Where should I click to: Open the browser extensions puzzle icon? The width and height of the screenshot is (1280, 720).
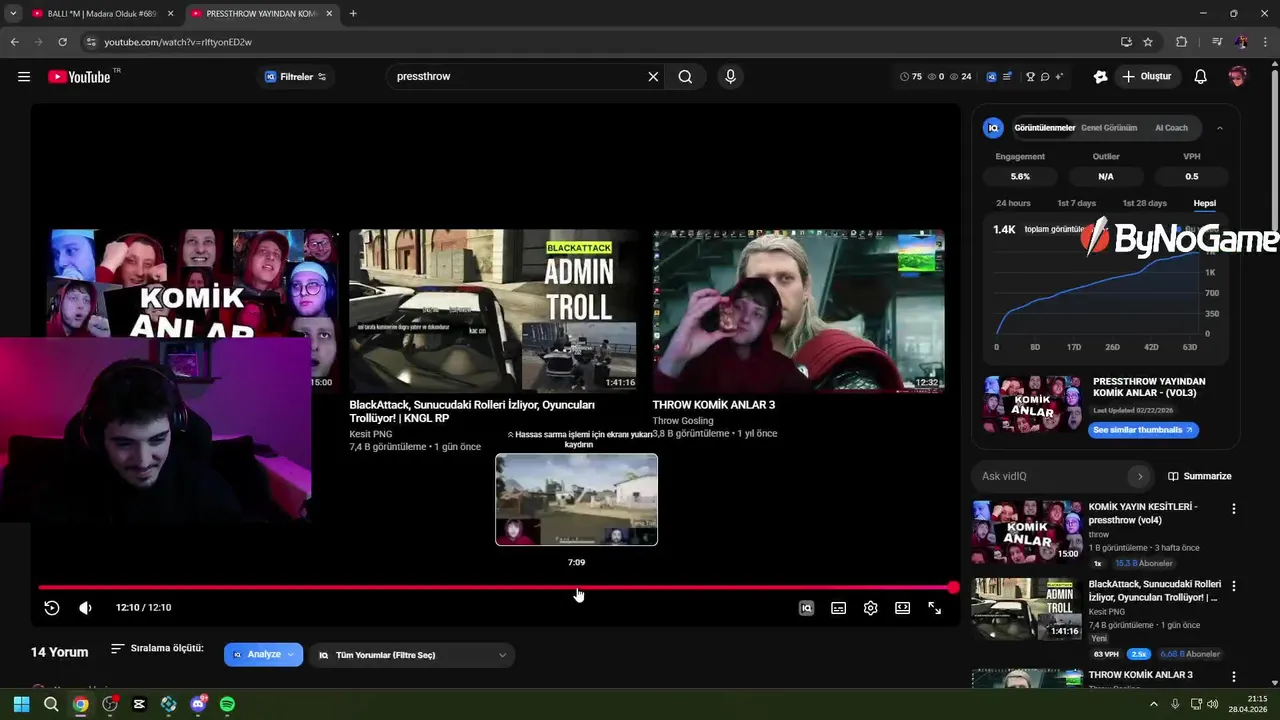click(1181, 42)
